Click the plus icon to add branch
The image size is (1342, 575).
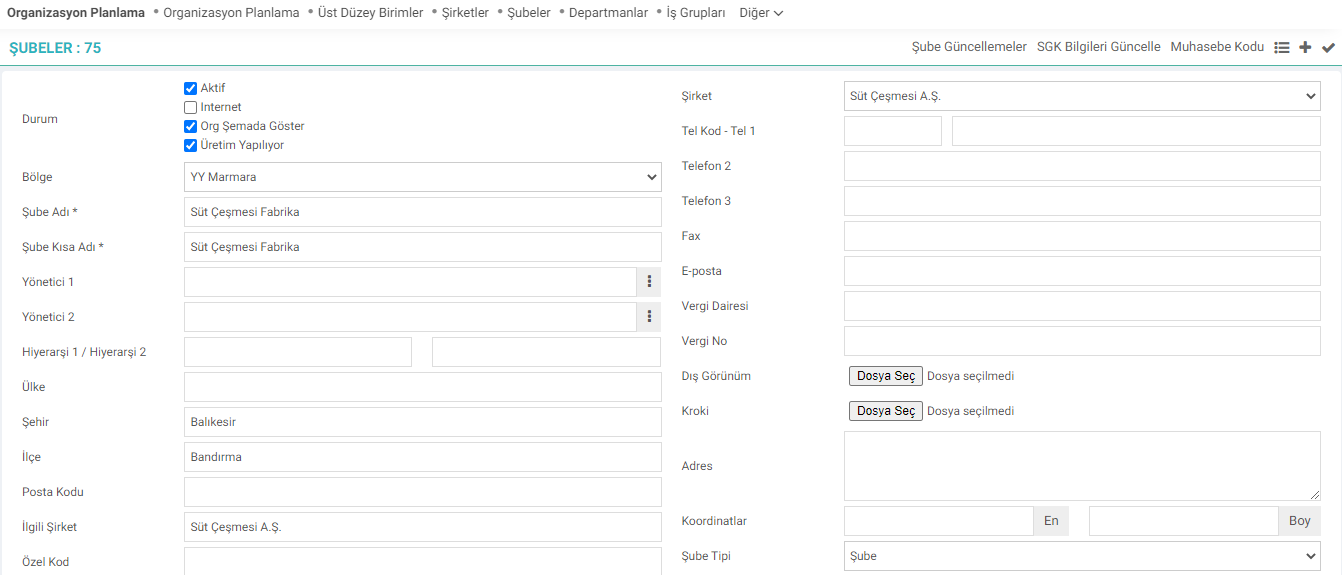click(x=1305, y=47)
